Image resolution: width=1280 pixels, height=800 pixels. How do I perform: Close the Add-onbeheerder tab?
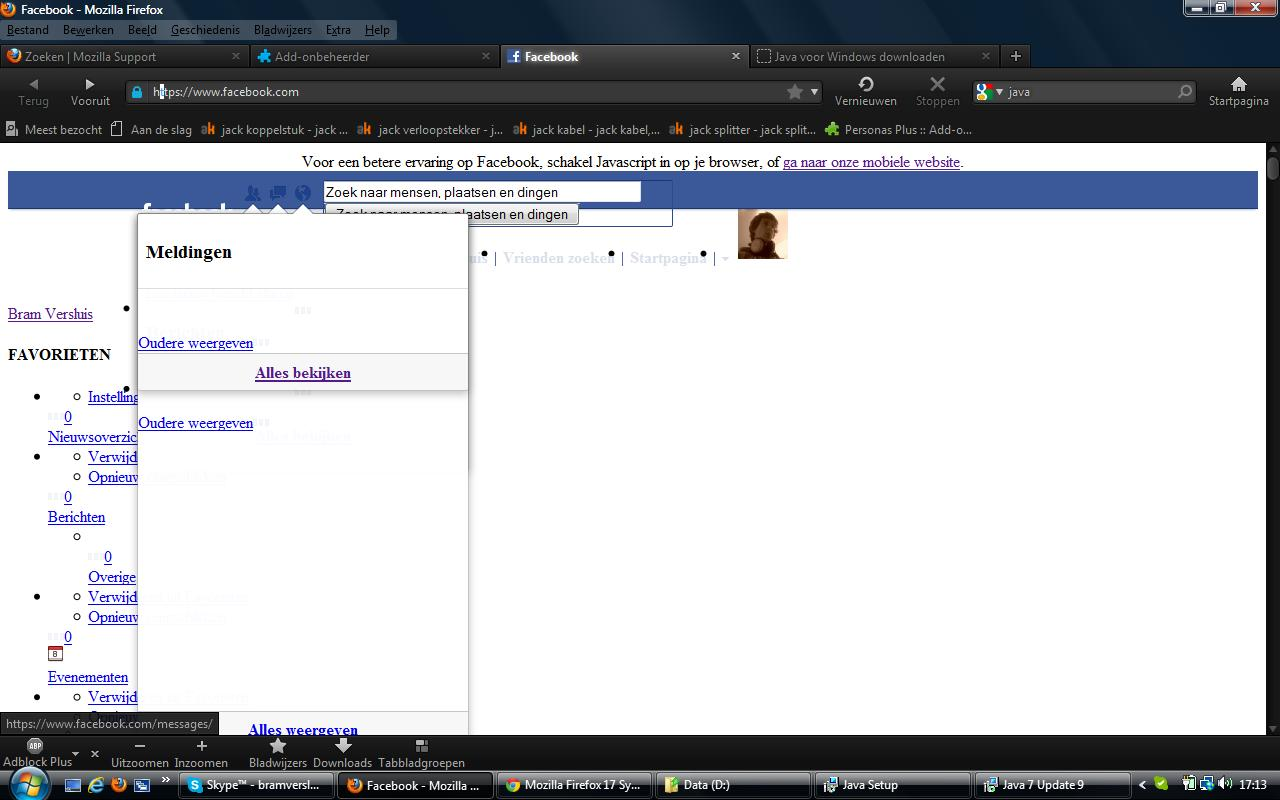tap(486, 56)
